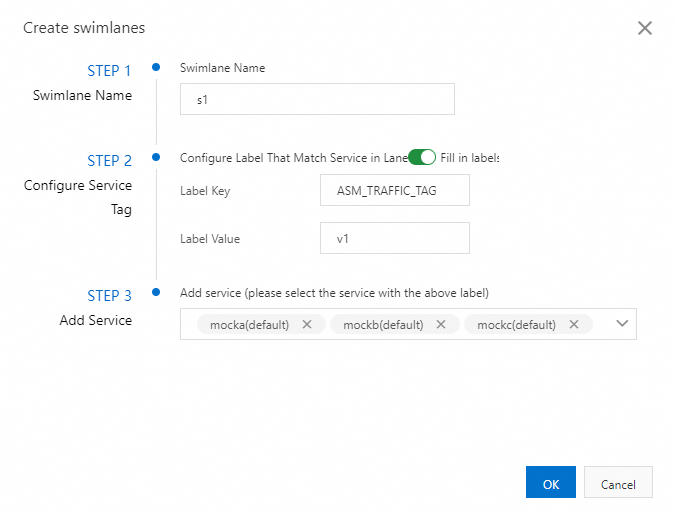Expand the Add service dropdown arrow
675x513 pixels.
point(622,323)
